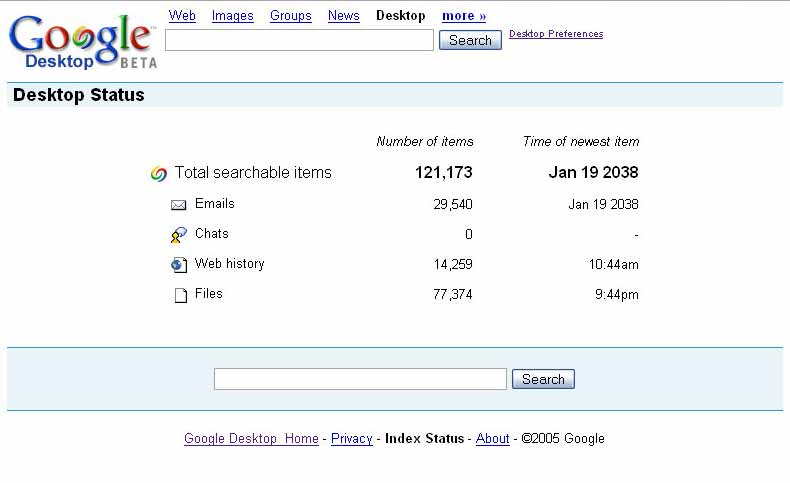Image resolution: width=790 pixels, height=483 pixels.
Task: Click the Time of newest item column header
Action: (x=581, y=142)
